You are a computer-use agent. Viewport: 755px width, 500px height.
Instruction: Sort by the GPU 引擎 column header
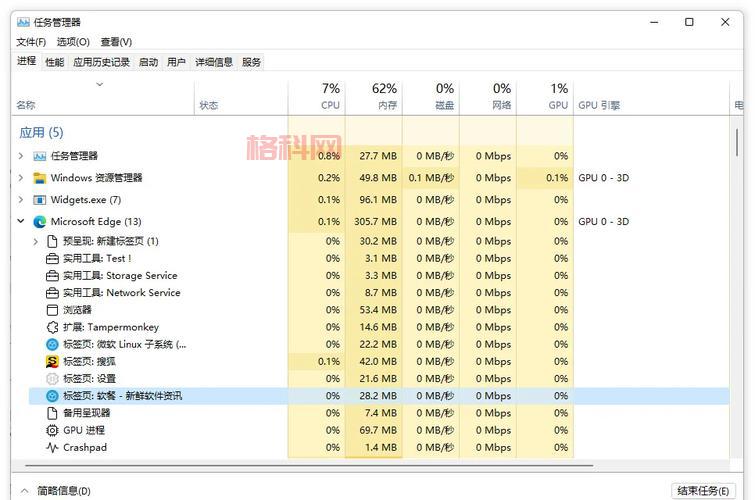(x=651, y=97)
